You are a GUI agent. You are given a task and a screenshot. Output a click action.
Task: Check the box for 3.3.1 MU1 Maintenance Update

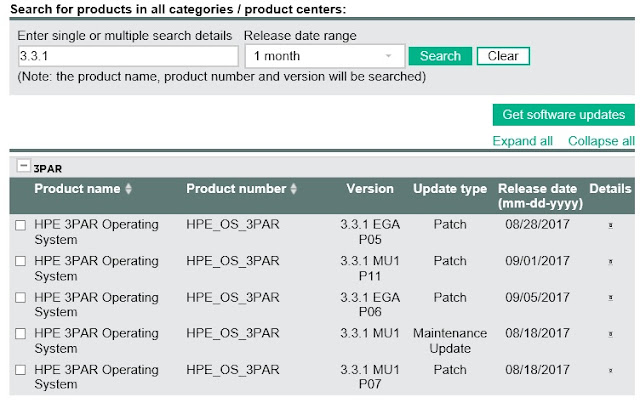20,334
